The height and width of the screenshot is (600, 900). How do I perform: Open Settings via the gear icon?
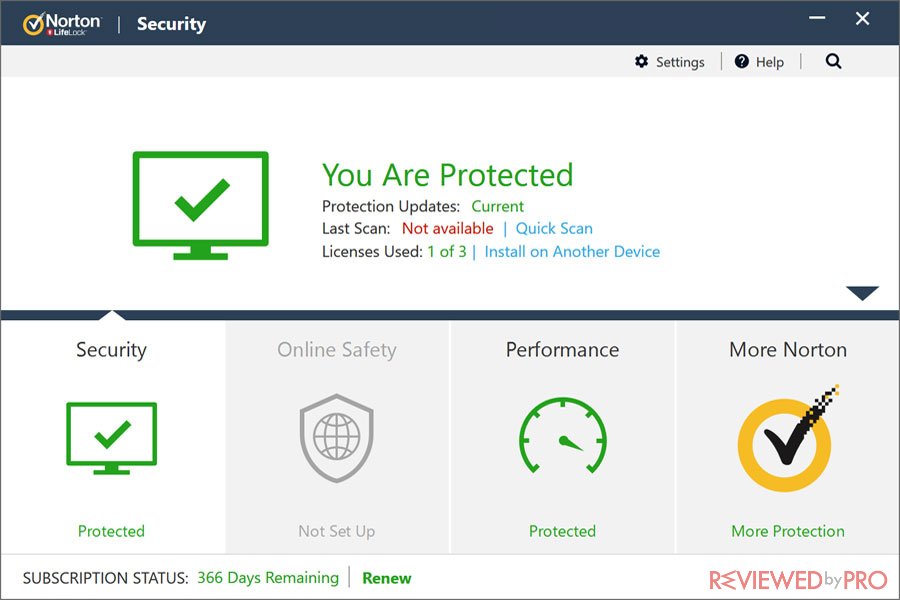coord(642,61)
